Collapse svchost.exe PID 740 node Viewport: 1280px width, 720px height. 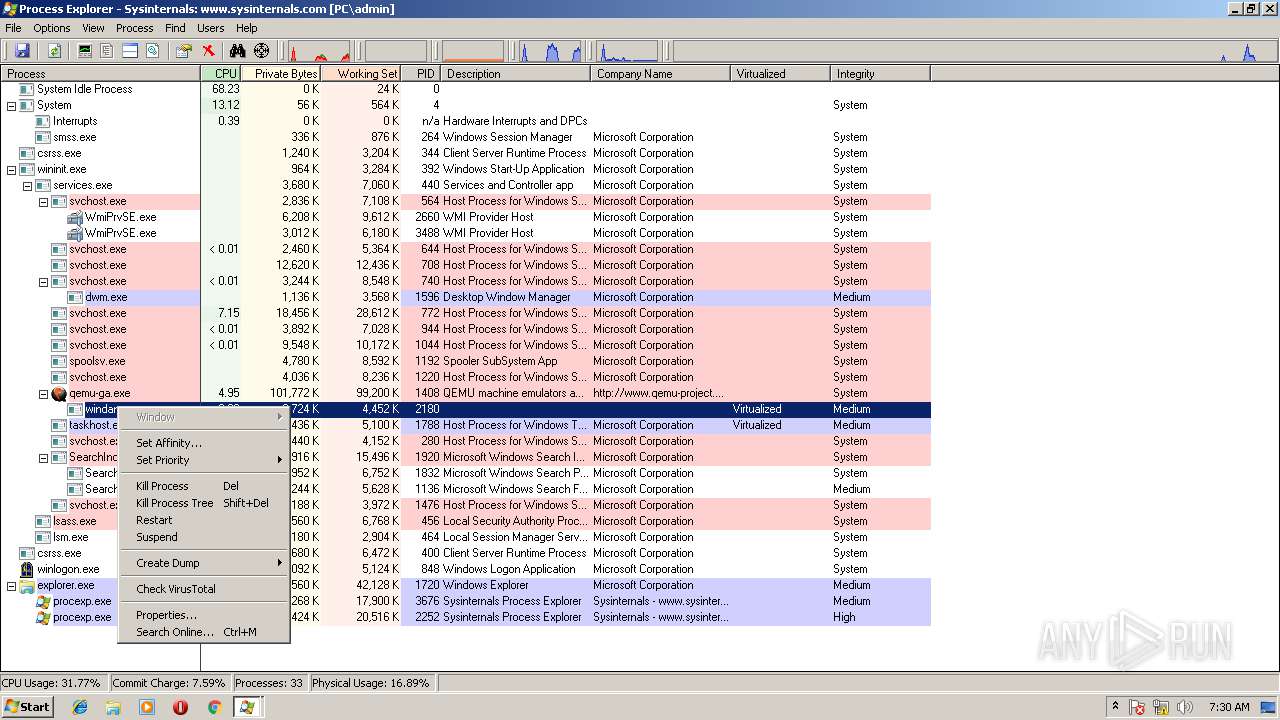pos(43,281)
